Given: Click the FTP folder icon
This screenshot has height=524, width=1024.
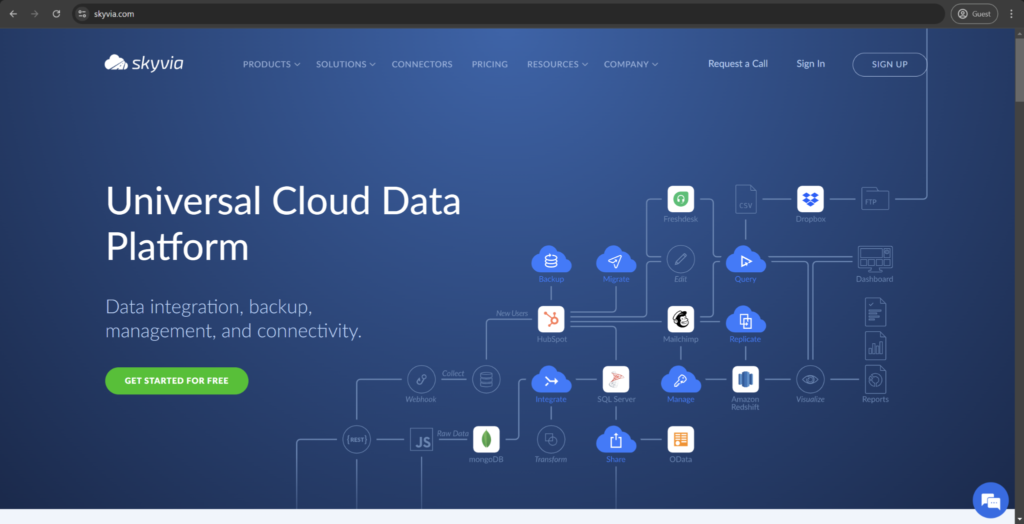Looking at the screenshot, I should click(875, 199).
